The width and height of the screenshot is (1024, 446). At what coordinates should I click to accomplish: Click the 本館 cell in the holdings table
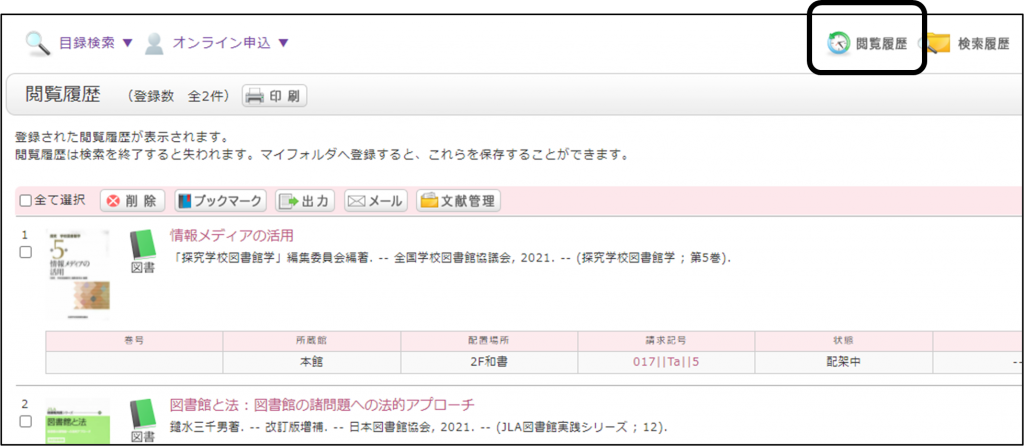click(312, 362)
